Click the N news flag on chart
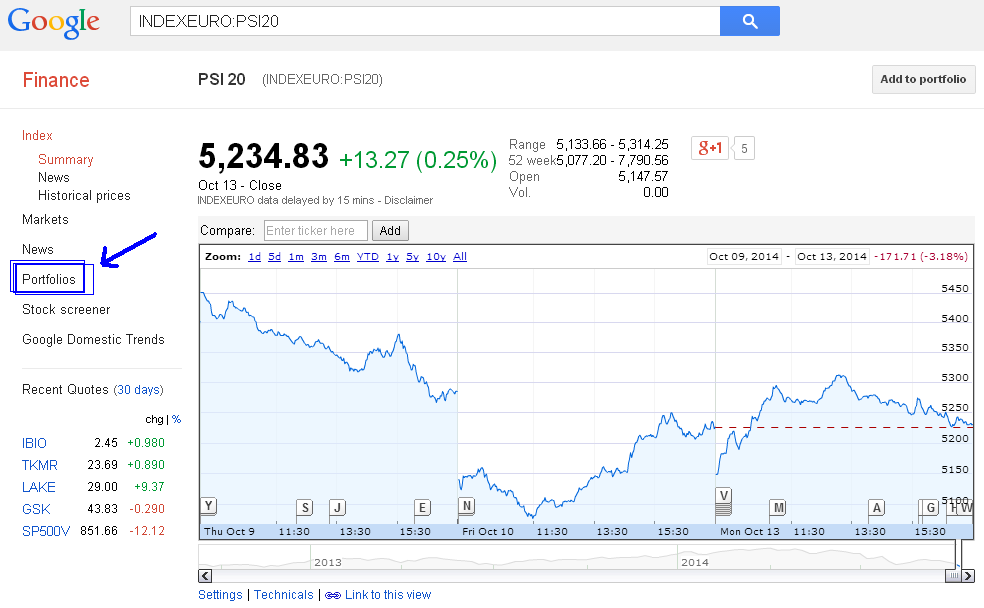 click(466, 506)
